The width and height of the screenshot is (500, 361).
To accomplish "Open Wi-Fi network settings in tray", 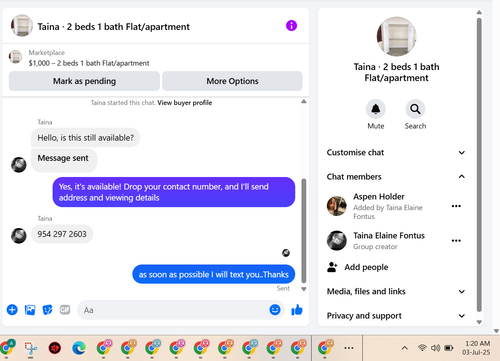I will (x=422, y=348).
